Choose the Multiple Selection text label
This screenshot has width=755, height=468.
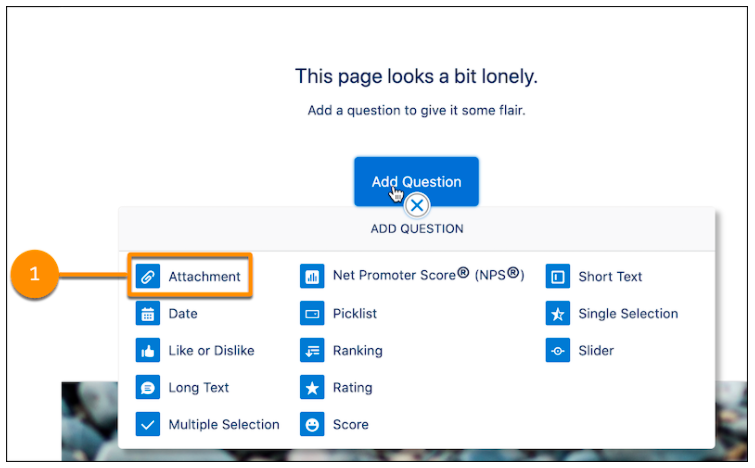(224, 424)
